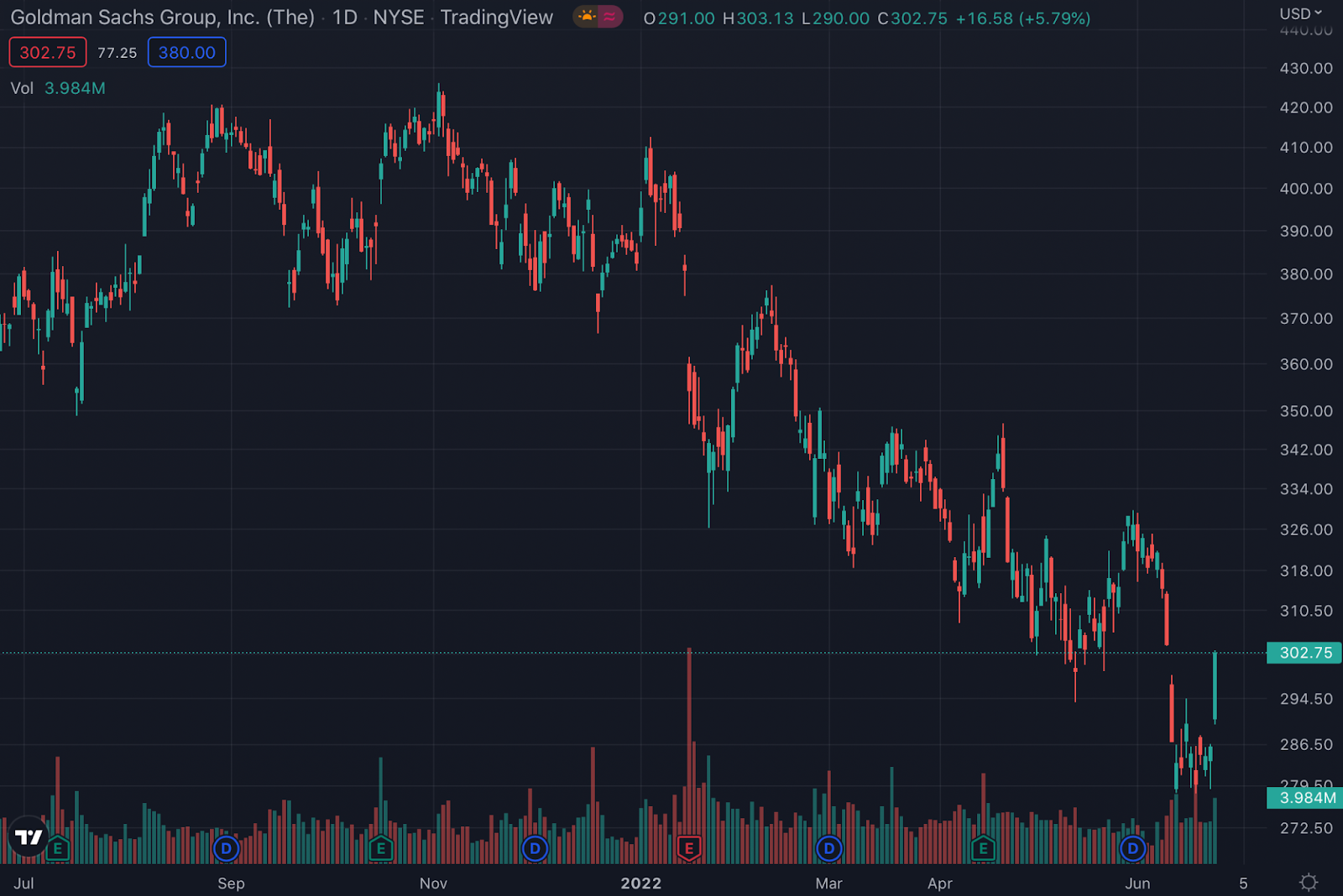Click the 430.00 price scale label
The width and height of the screenshot is (1343, 896).
click(1306, 68)
